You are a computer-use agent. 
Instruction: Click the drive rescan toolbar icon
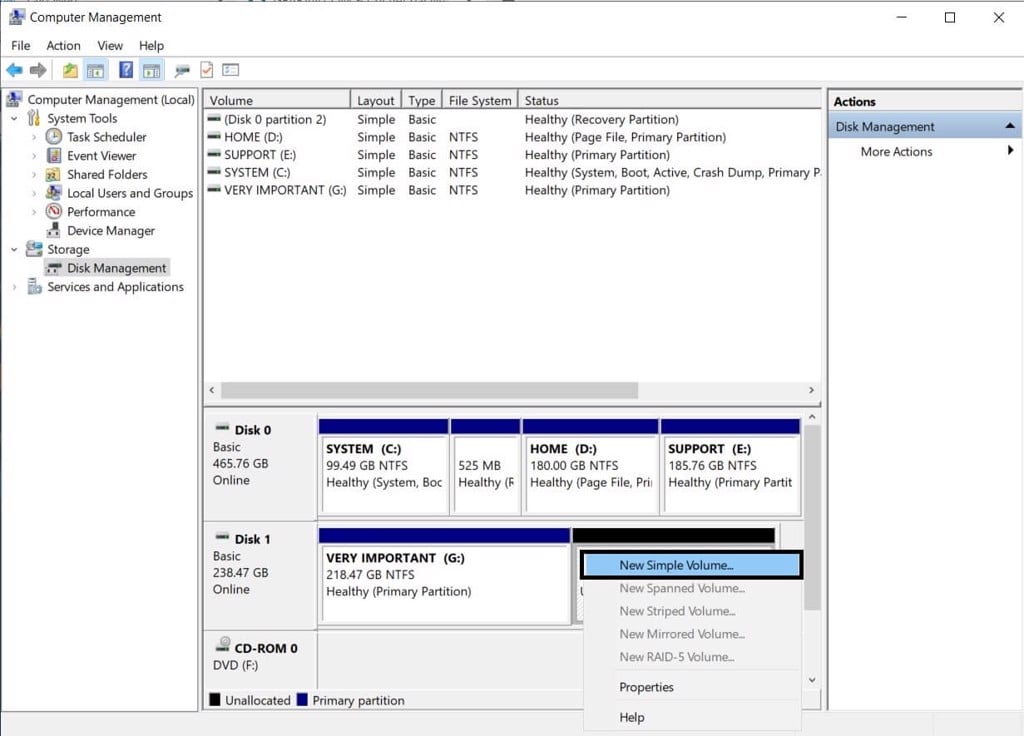click(182, 70)
